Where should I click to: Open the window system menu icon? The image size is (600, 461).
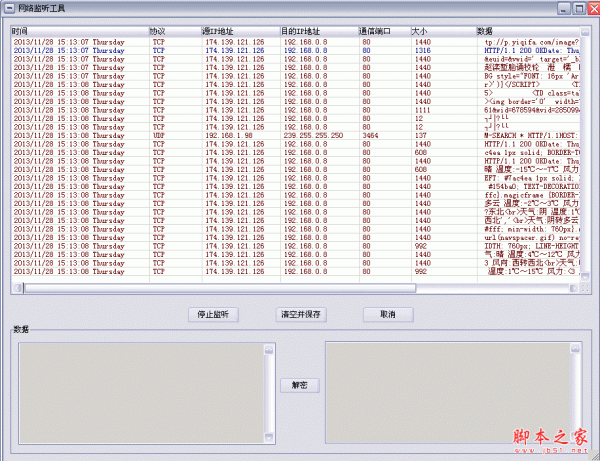[x=8, y=8]
